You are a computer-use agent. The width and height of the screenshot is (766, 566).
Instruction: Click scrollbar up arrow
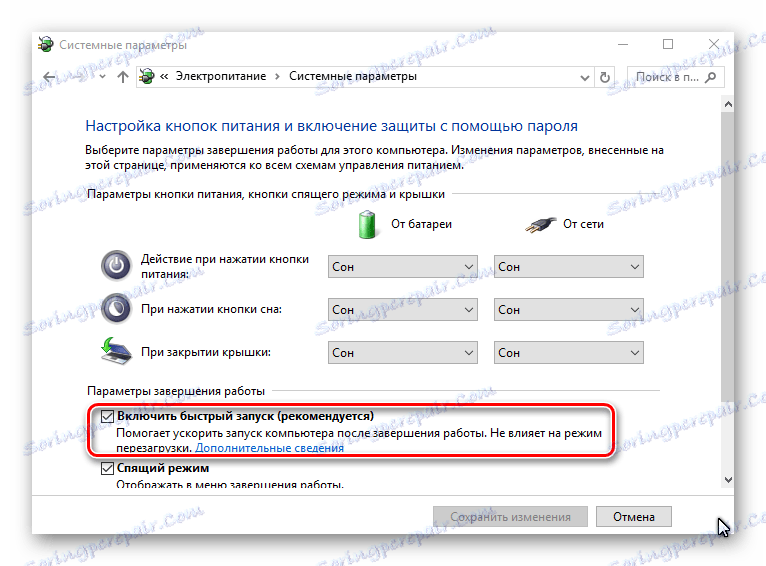728,104
